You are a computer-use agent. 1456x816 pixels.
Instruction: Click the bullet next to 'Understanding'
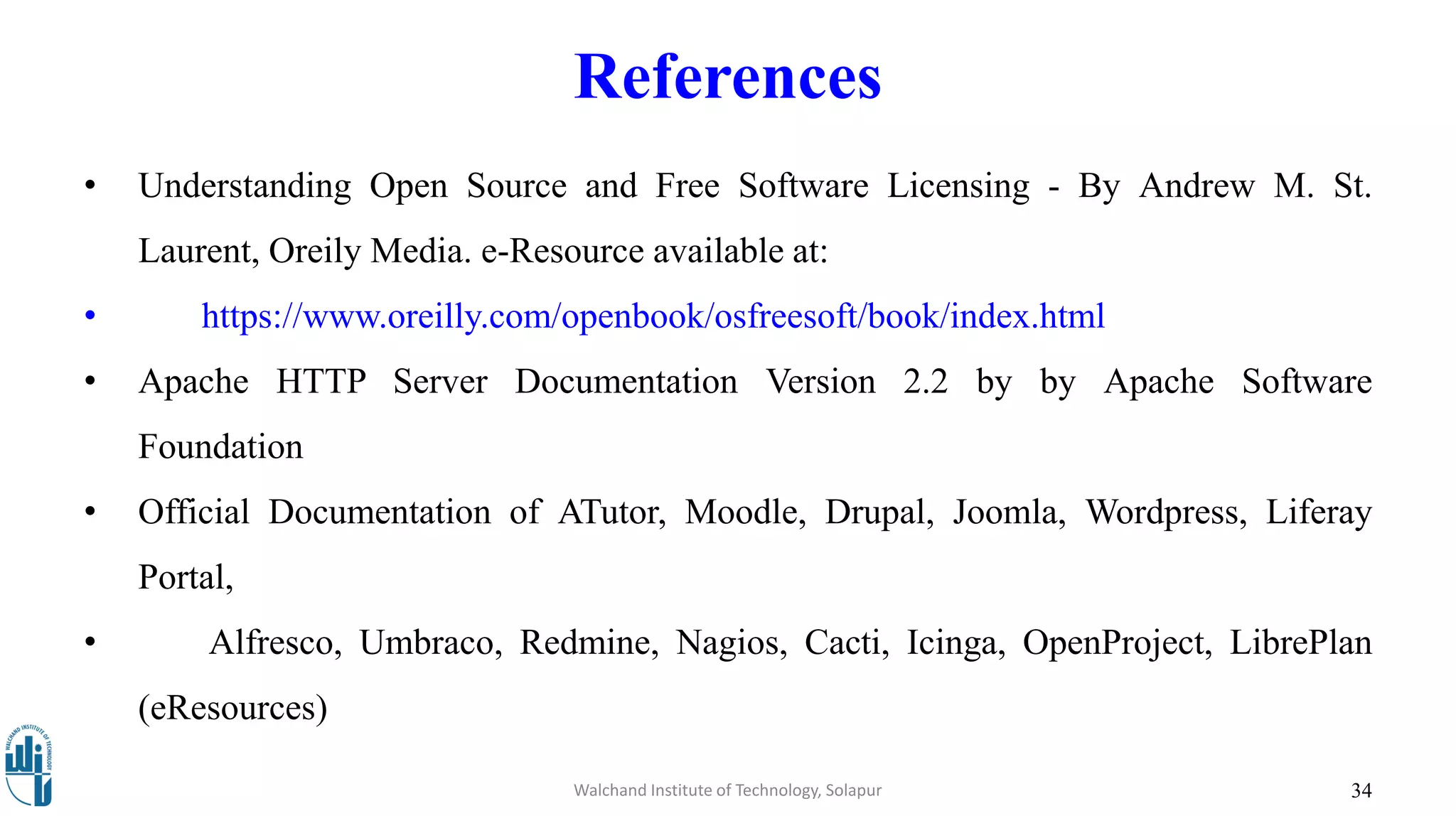90,186
